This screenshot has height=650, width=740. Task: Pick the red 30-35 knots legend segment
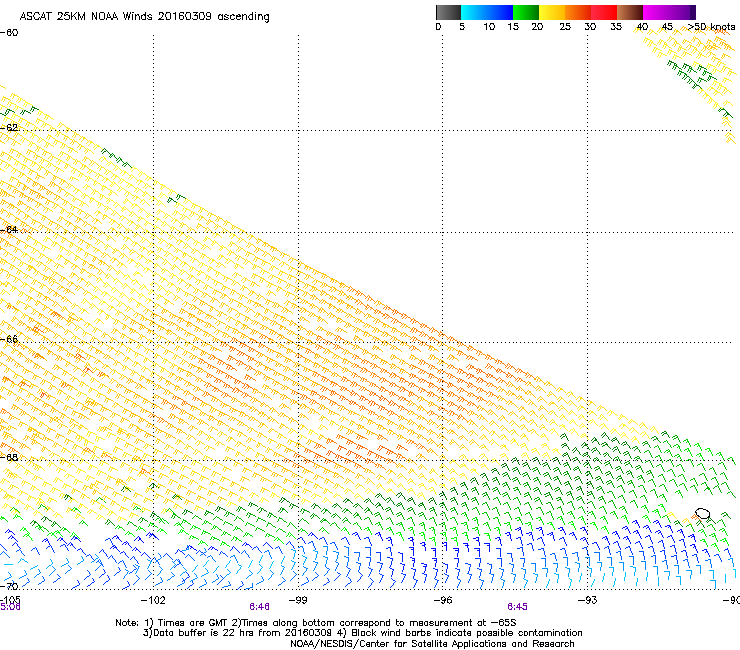click(x=604, y=12)
